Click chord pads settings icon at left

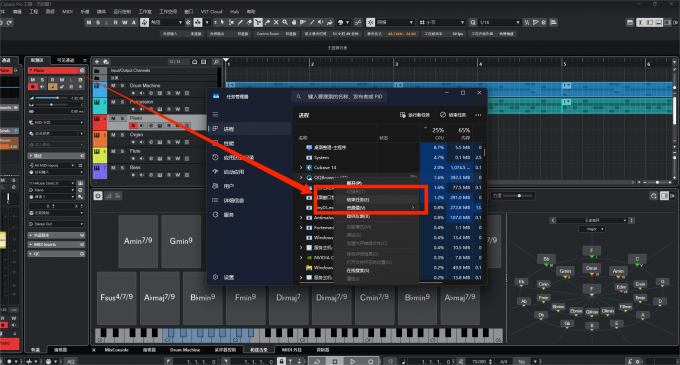coord(98,196)
